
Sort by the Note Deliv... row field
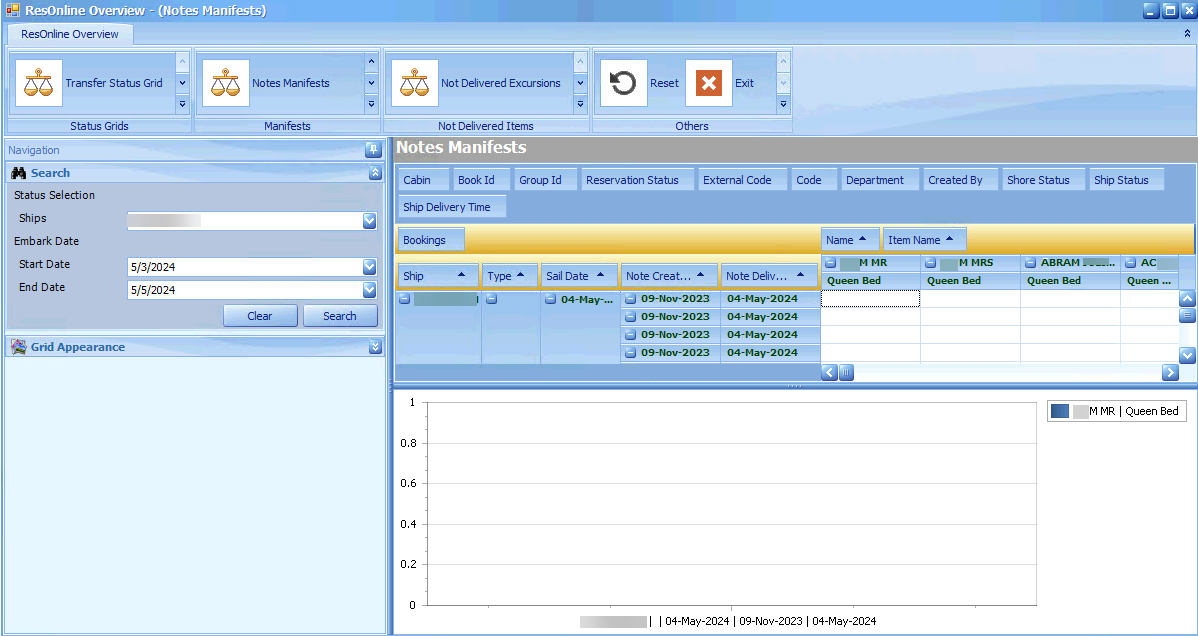769,275
